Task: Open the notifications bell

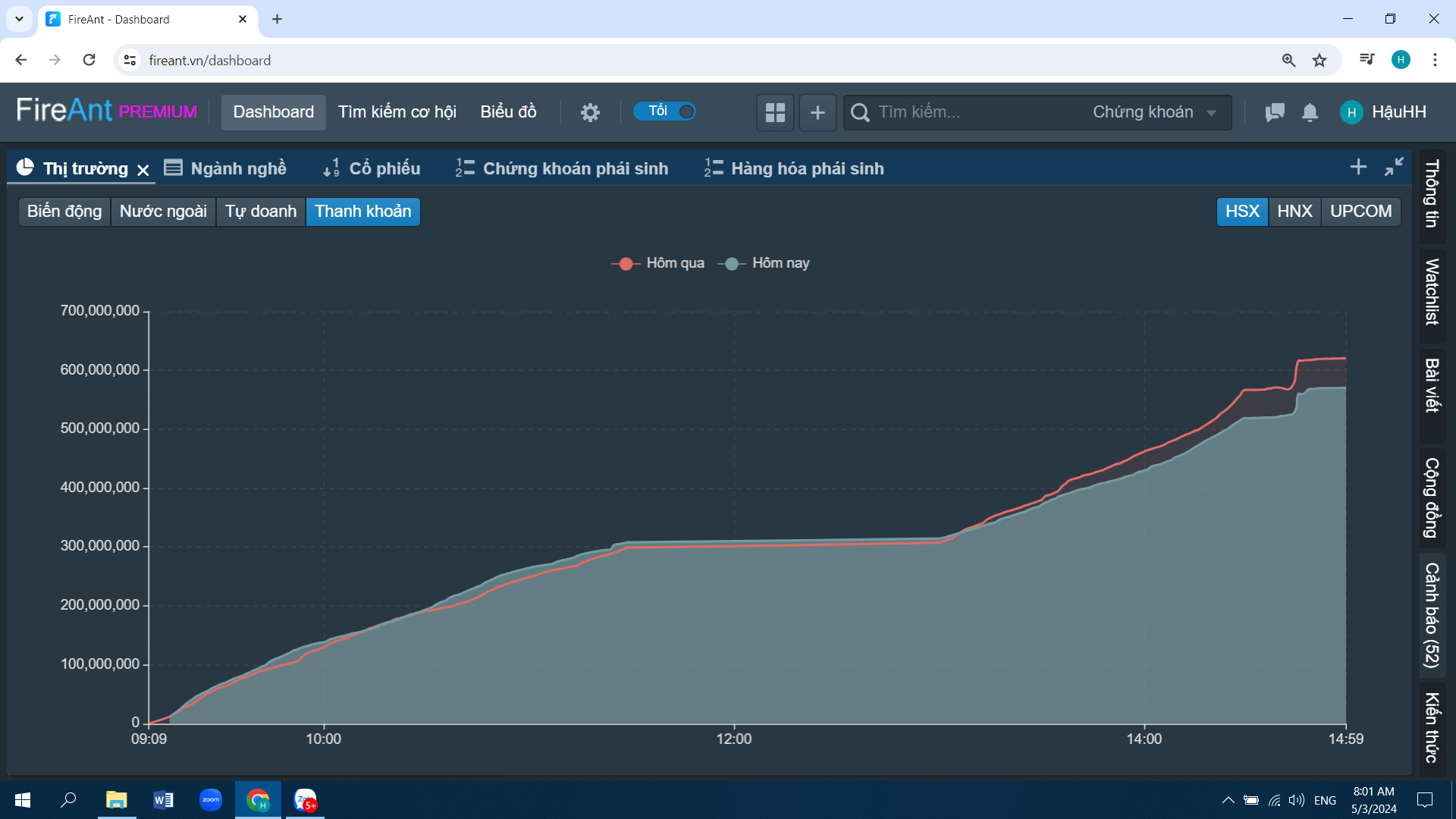Action: click(1310, 112)
